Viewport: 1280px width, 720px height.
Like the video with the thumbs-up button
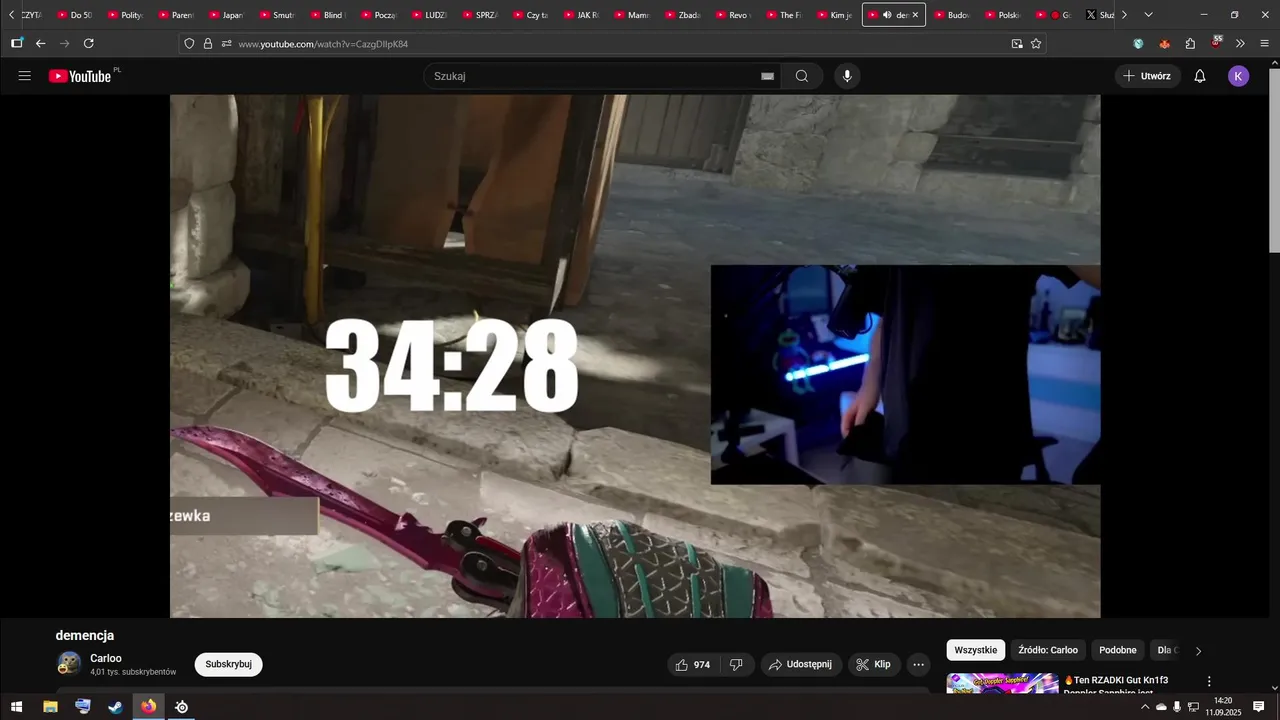(692, 664)
